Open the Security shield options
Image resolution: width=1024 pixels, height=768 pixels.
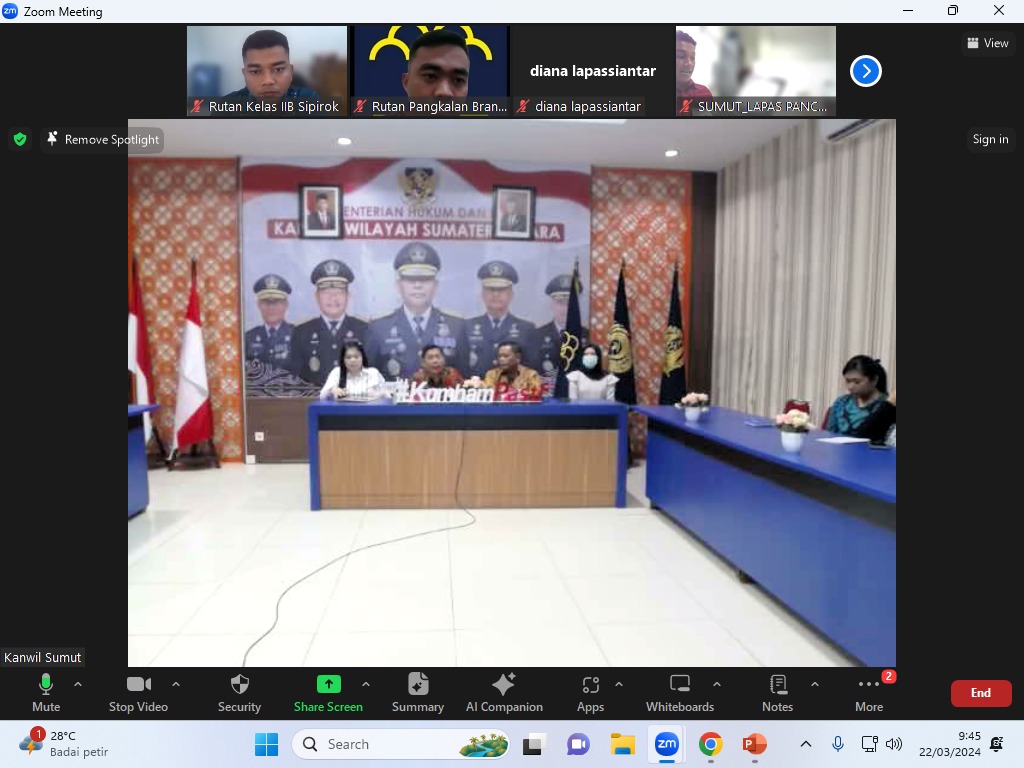[x=239, y=692]
